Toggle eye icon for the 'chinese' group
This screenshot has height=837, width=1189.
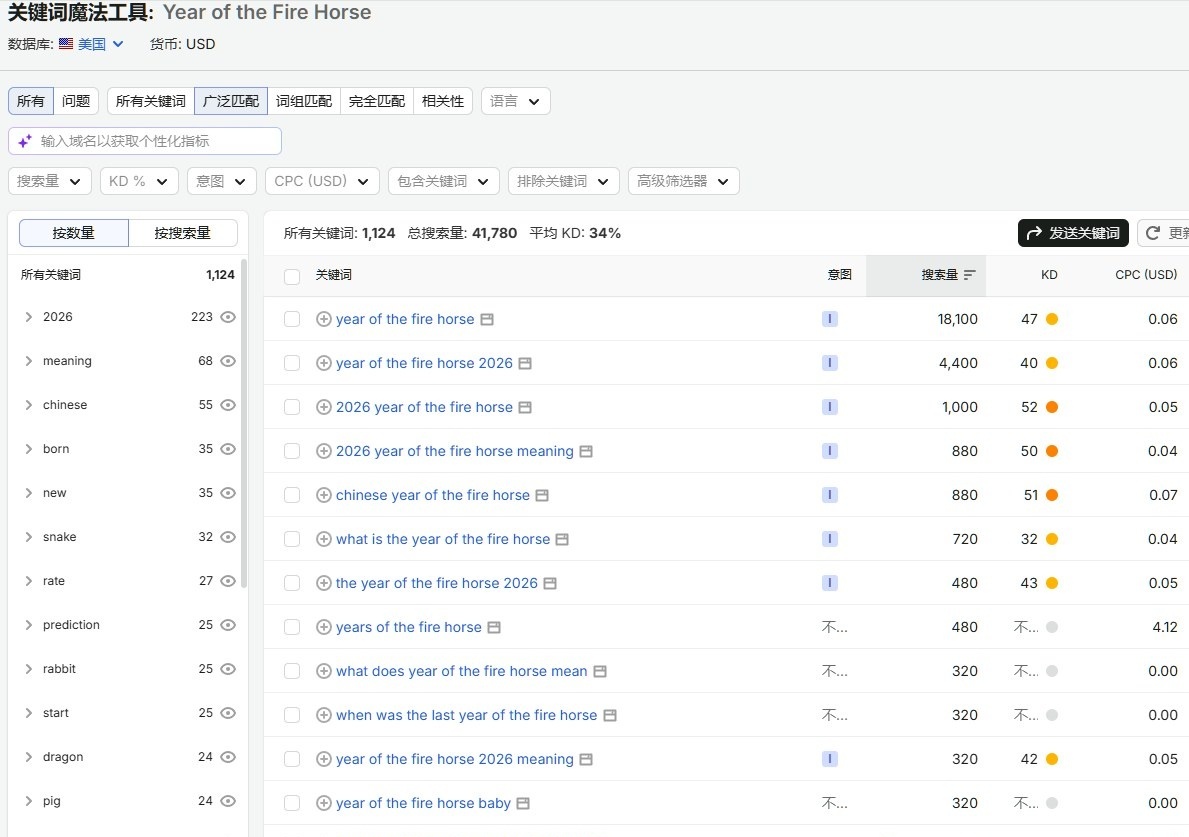(x=228, y=405)
